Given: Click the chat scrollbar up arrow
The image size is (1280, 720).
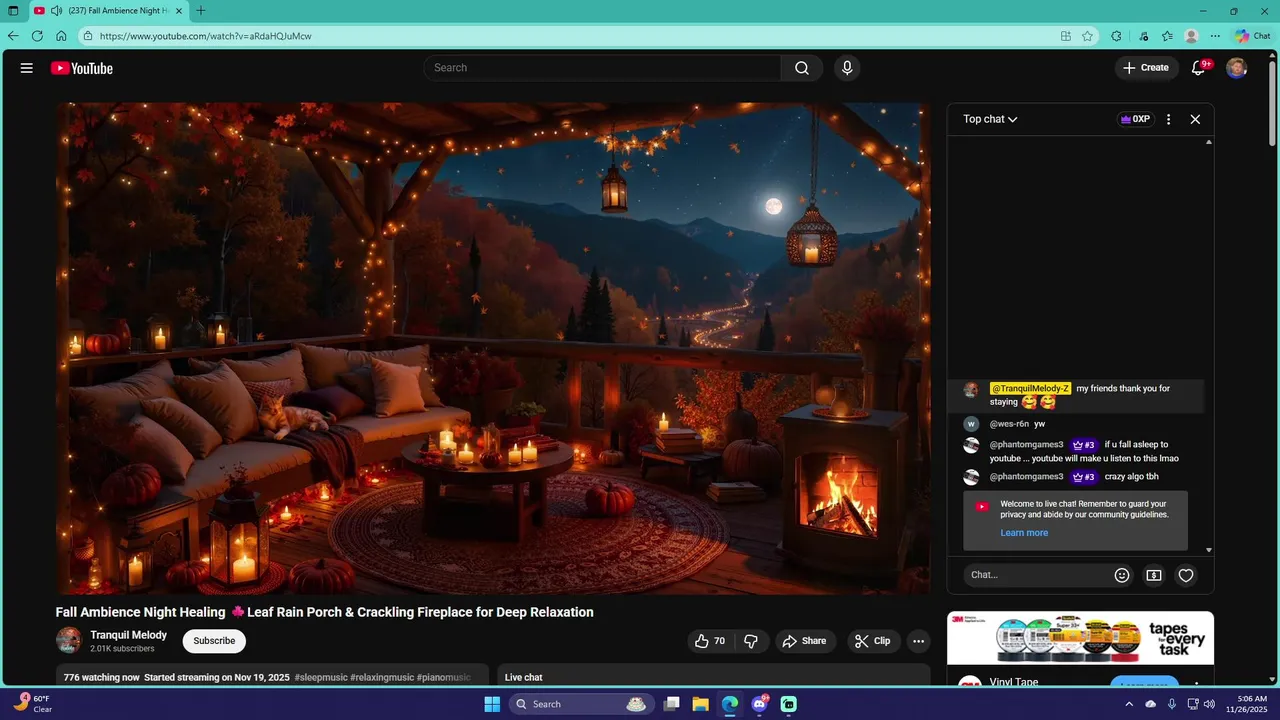Looking at the screenshot, I should [1209, 142].
